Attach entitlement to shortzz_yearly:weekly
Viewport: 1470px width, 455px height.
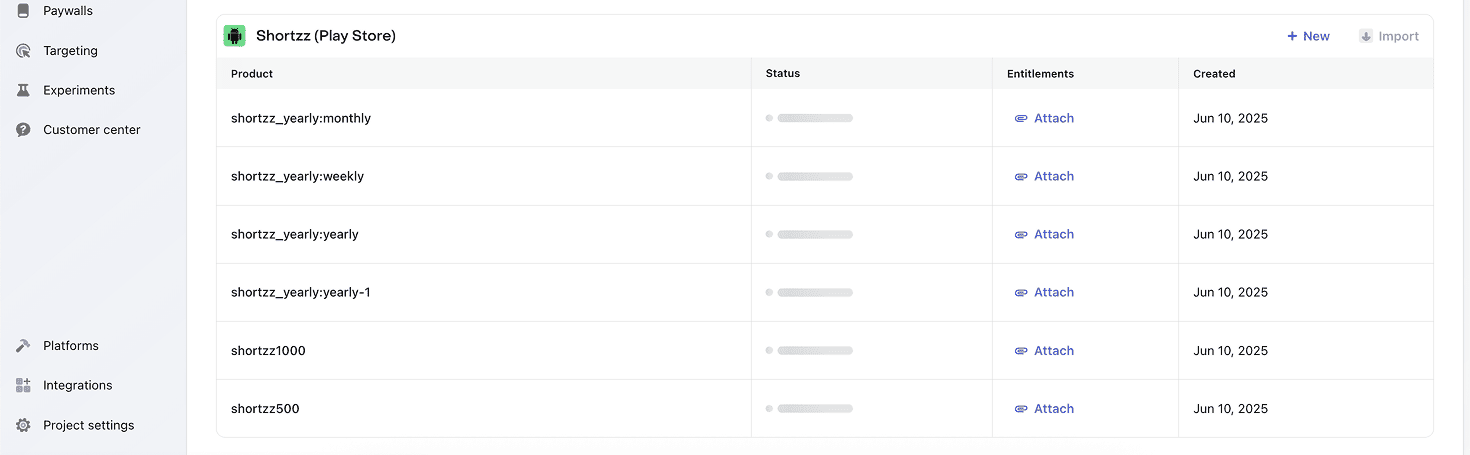click(1044, 176)
